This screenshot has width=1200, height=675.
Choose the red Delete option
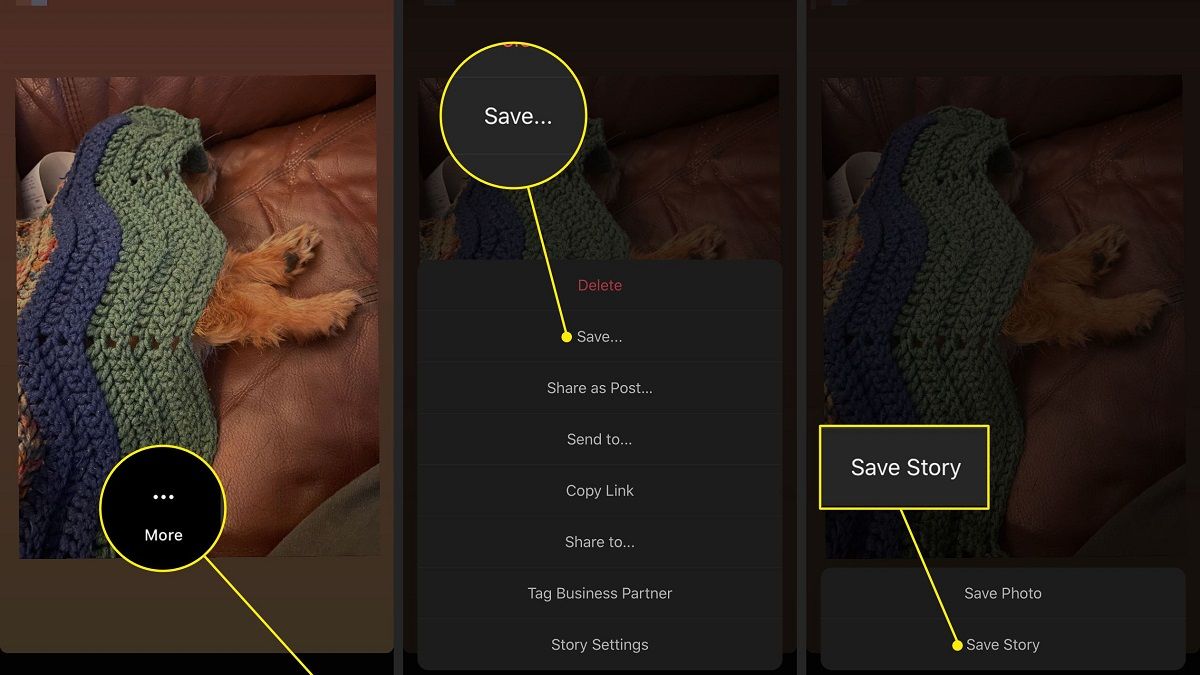coord(599,285)
